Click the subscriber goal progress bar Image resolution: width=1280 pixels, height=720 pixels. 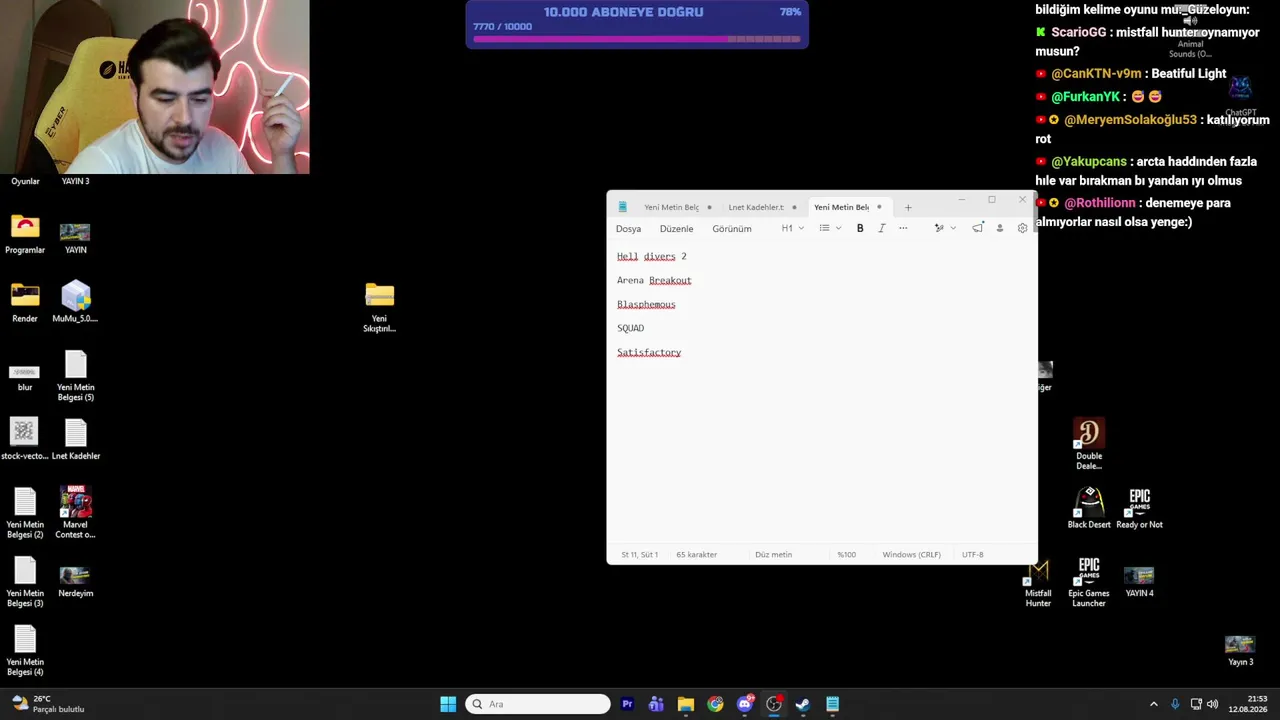coord(637,39)
